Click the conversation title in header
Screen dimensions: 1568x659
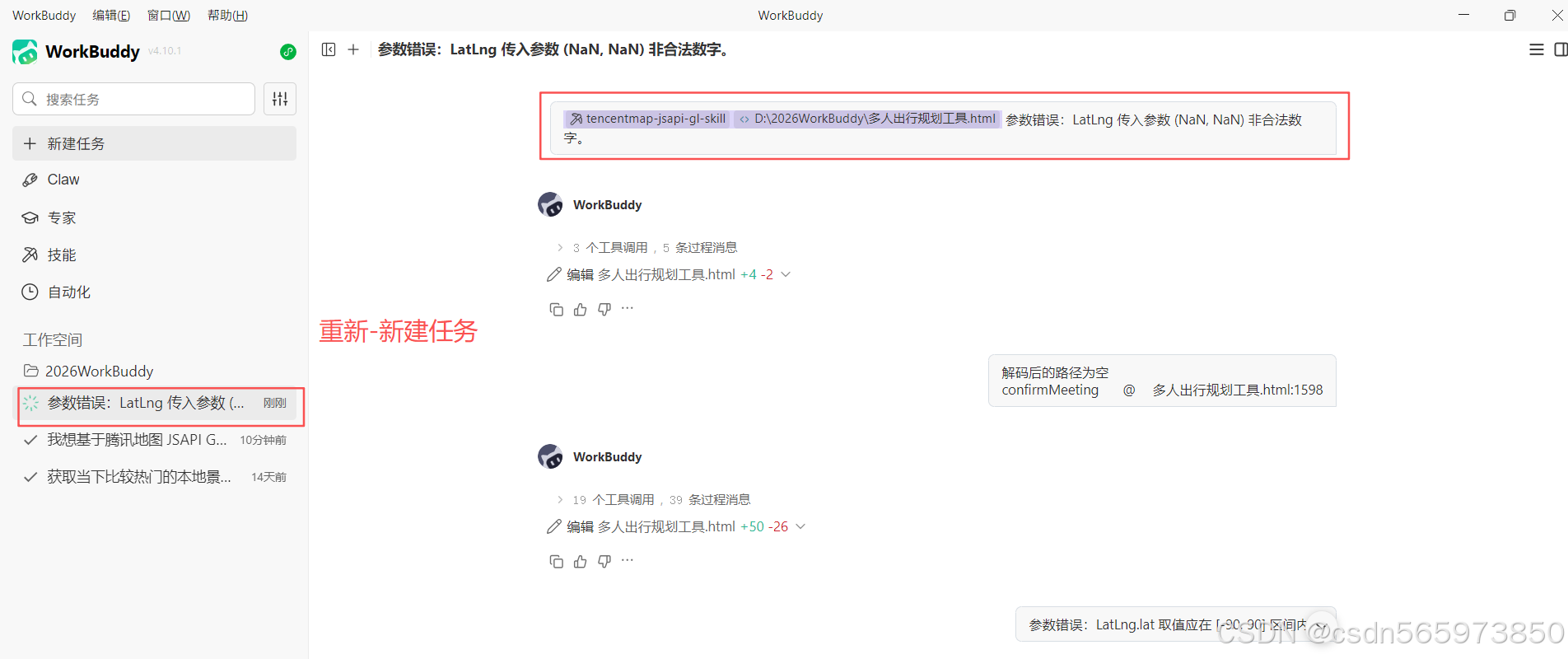pyautogui.click(x=553, y=49)
